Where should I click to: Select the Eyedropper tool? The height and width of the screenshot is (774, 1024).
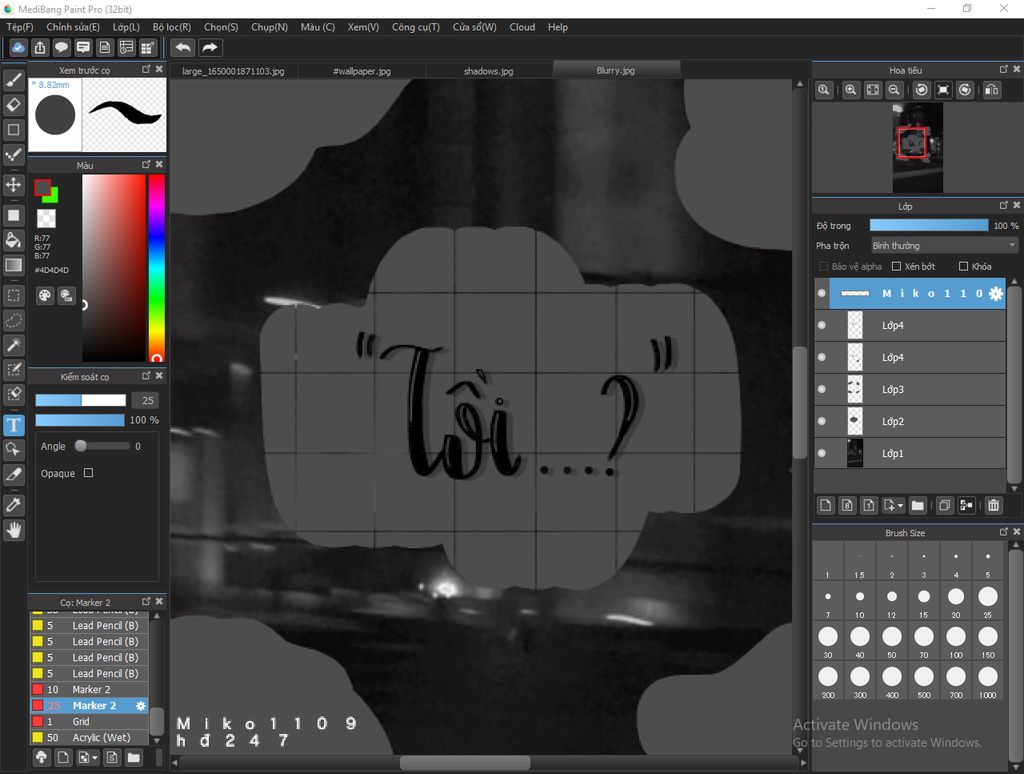pos(14,505)
